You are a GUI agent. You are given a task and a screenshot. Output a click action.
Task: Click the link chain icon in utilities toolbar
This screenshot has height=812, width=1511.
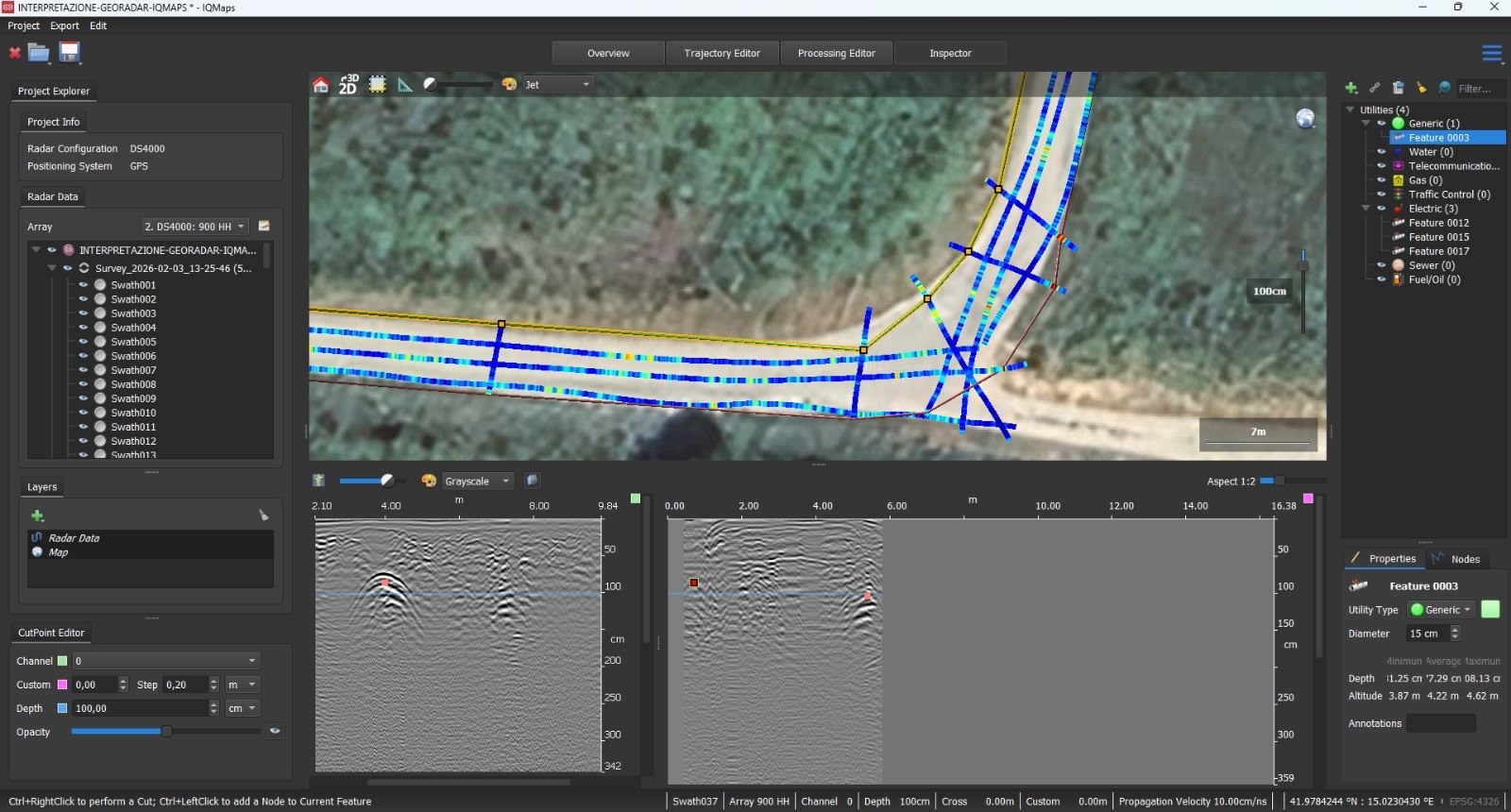pos(1375,88)
